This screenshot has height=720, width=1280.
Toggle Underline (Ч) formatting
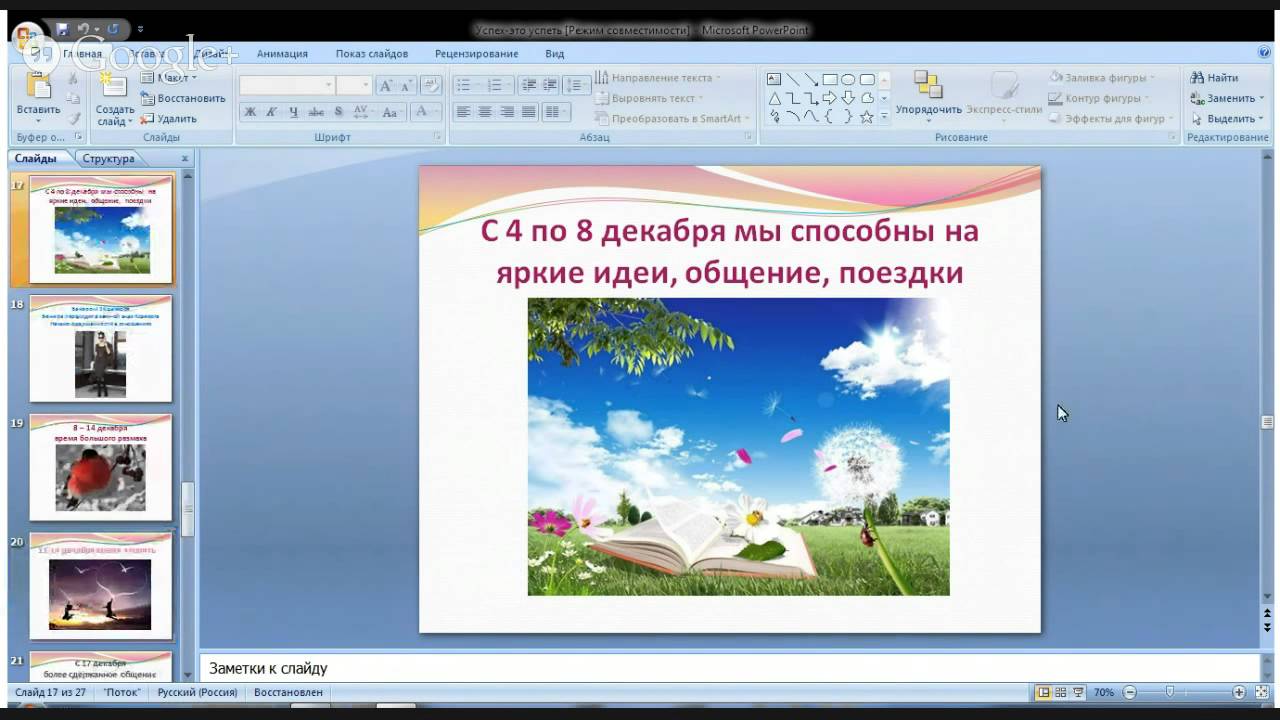coord(293,111)
